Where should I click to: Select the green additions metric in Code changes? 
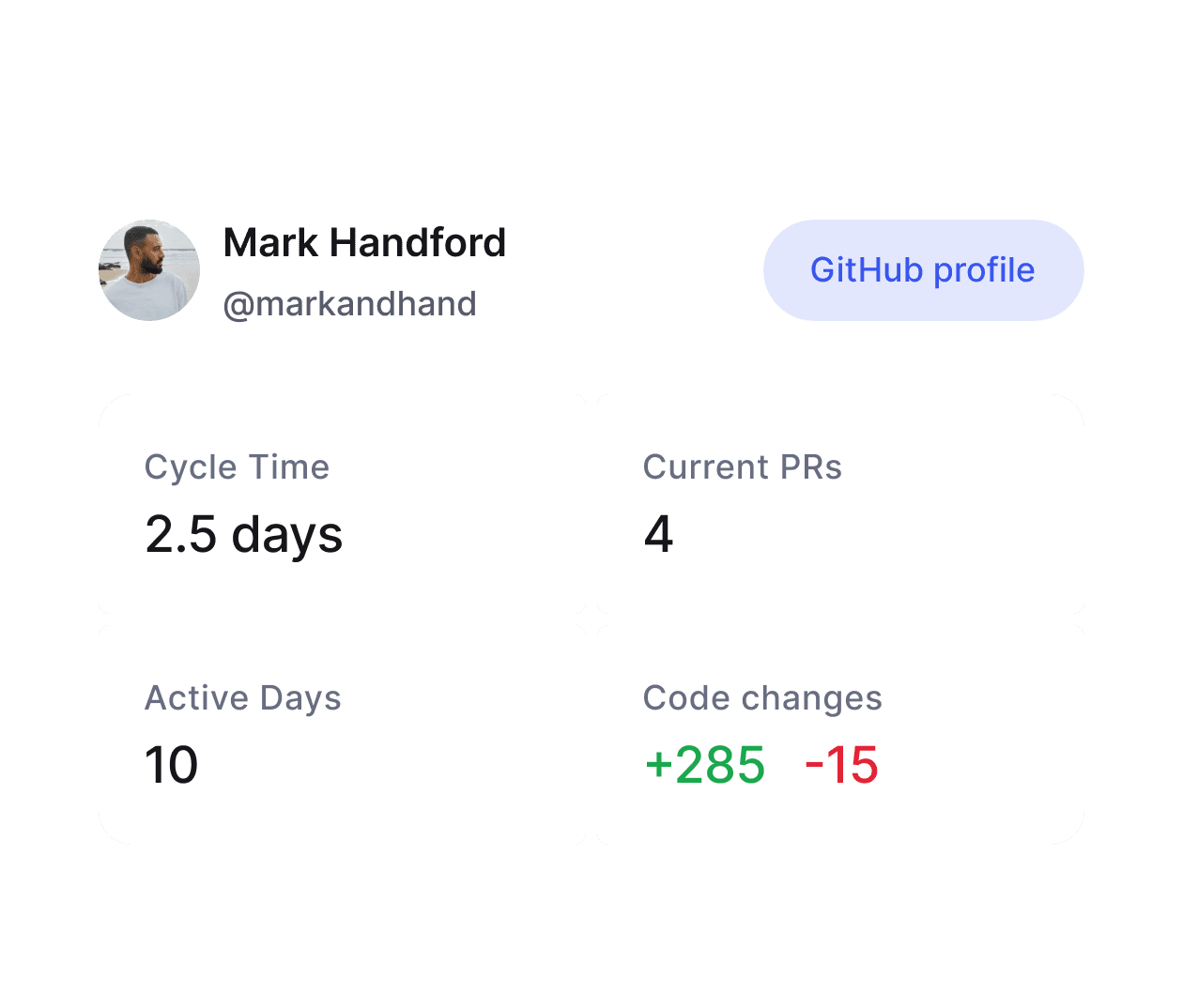coord(705,765)
